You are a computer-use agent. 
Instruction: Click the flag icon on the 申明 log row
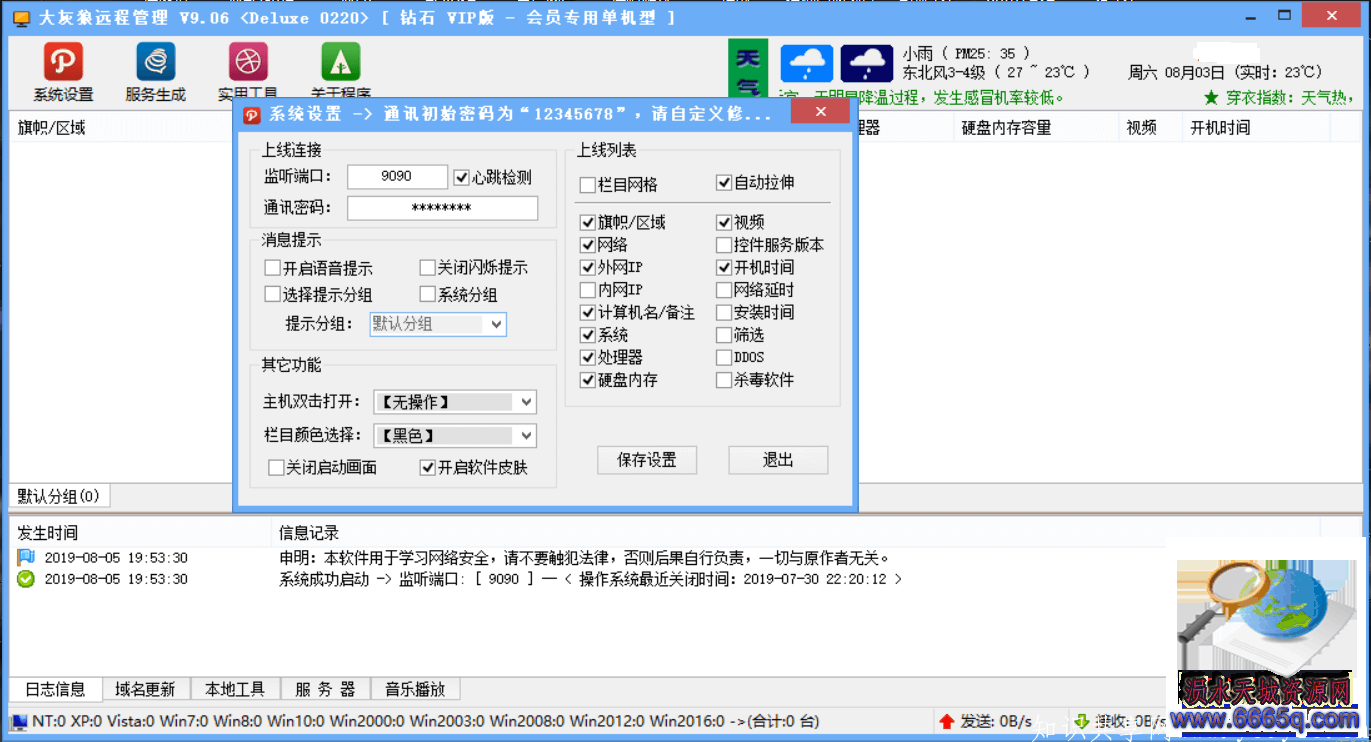(26, 558)
